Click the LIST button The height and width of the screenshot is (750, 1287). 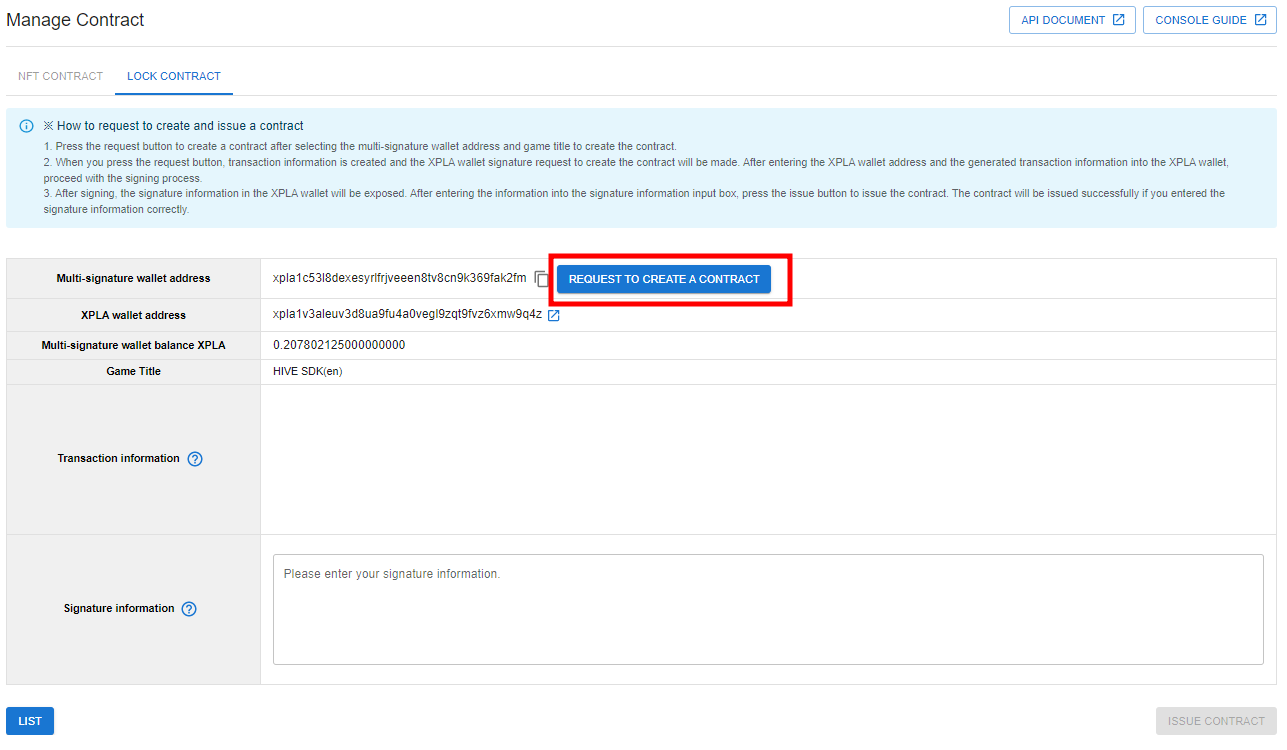click(x=30, y=721)
